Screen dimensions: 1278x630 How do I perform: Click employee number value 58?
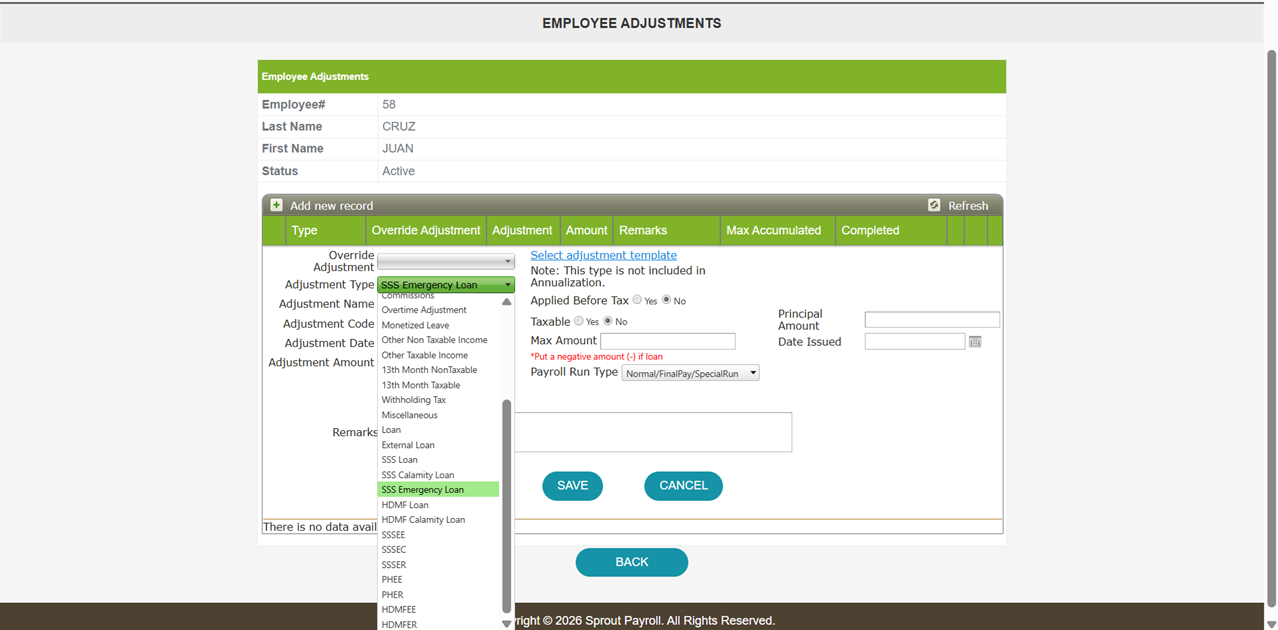pos(389,105)
